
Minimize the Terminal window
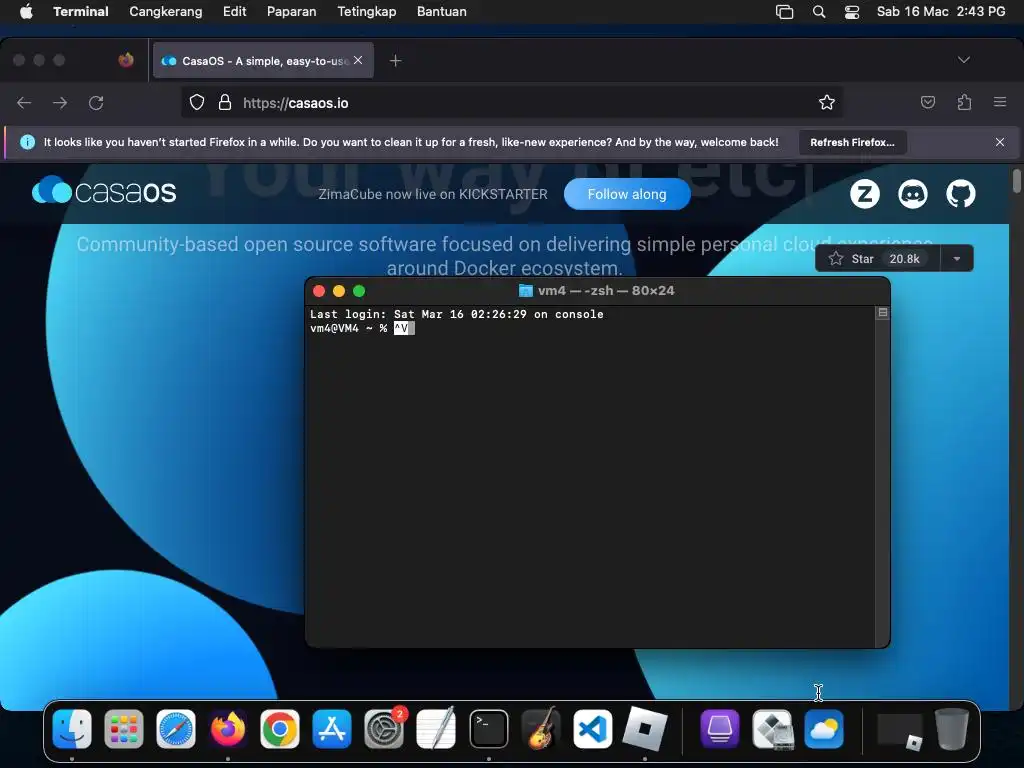pyautogui.click(x=339, y=291)
